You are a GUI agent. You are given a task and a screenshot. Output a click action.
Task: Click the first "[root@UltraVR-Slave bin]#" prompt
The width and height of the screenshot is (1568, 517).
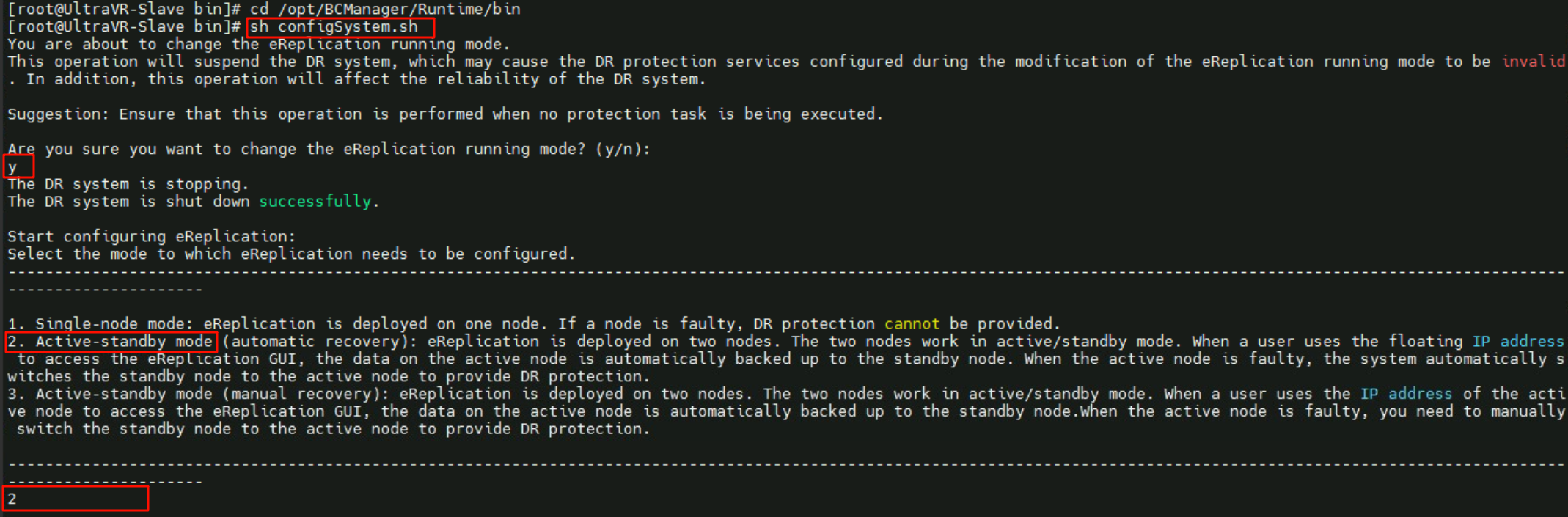tap(124, 9)
